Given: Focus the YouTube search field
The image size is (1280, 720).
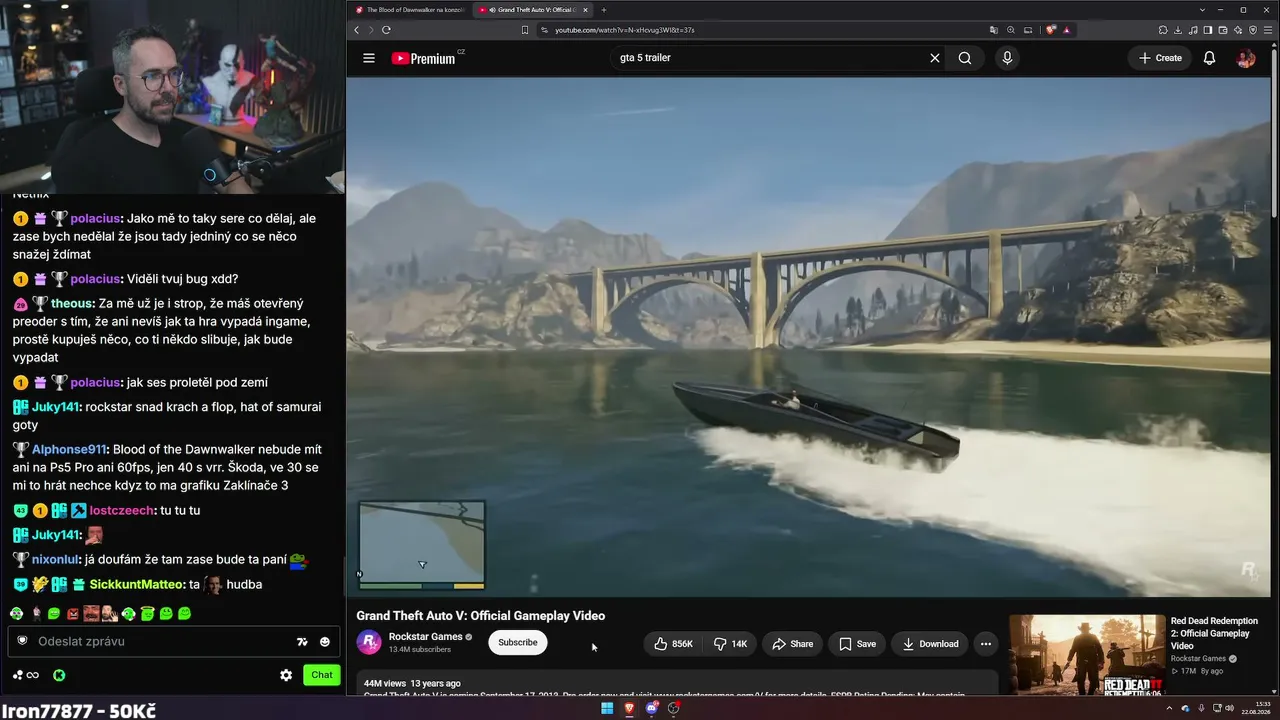Looking at the screenshot, I should [770, 58].
